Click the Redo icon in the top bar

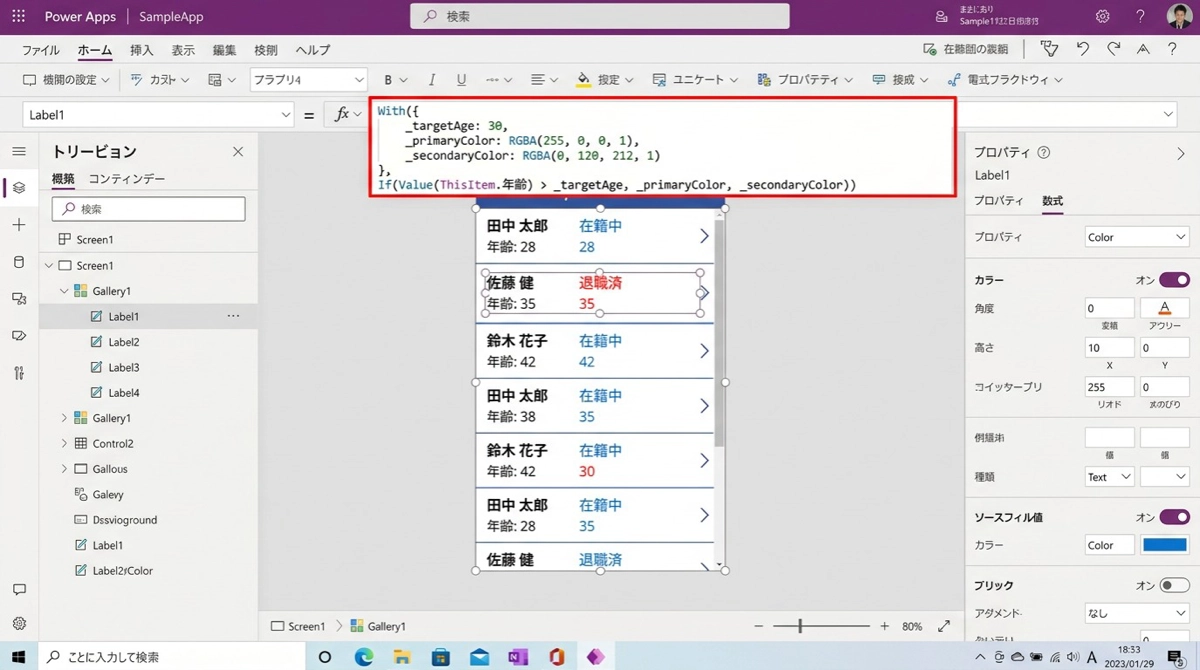[1113, 49]
